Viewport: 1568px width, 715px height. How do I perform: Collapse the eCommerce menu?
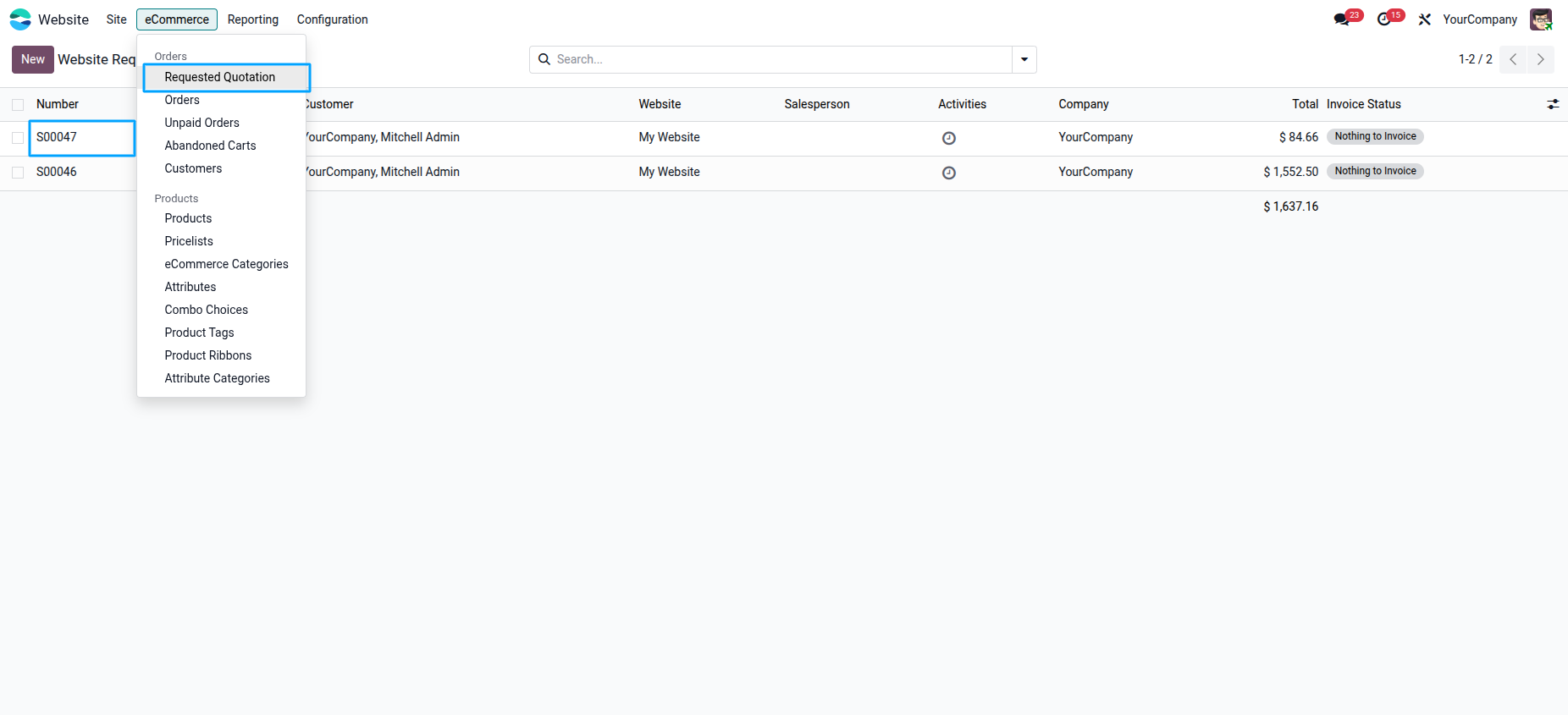[x=176, y=19]
